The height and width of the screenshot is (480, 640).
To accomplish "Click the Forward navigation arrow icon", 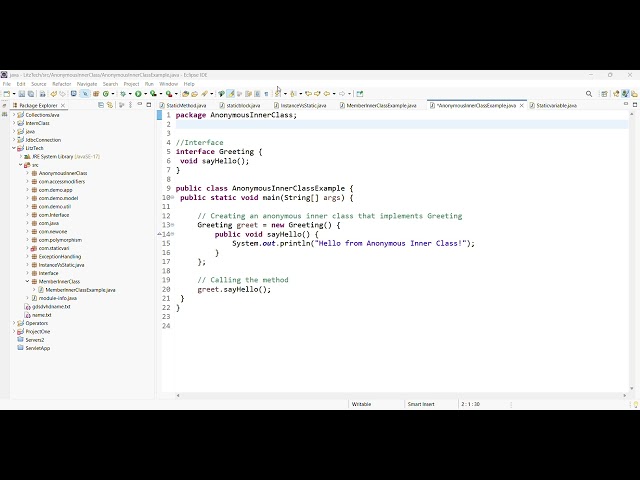I will [342, 94].
